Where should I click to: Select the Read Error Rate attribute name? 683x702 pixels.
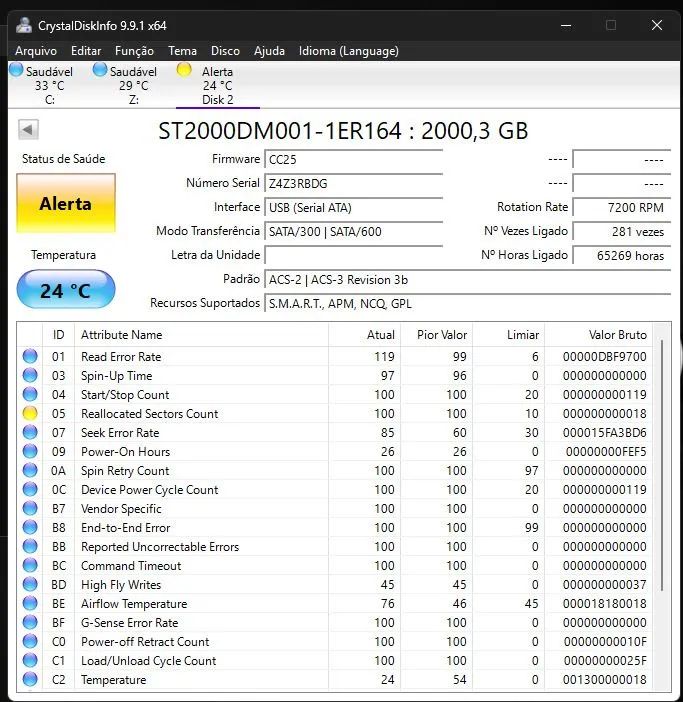pos(121,357)
